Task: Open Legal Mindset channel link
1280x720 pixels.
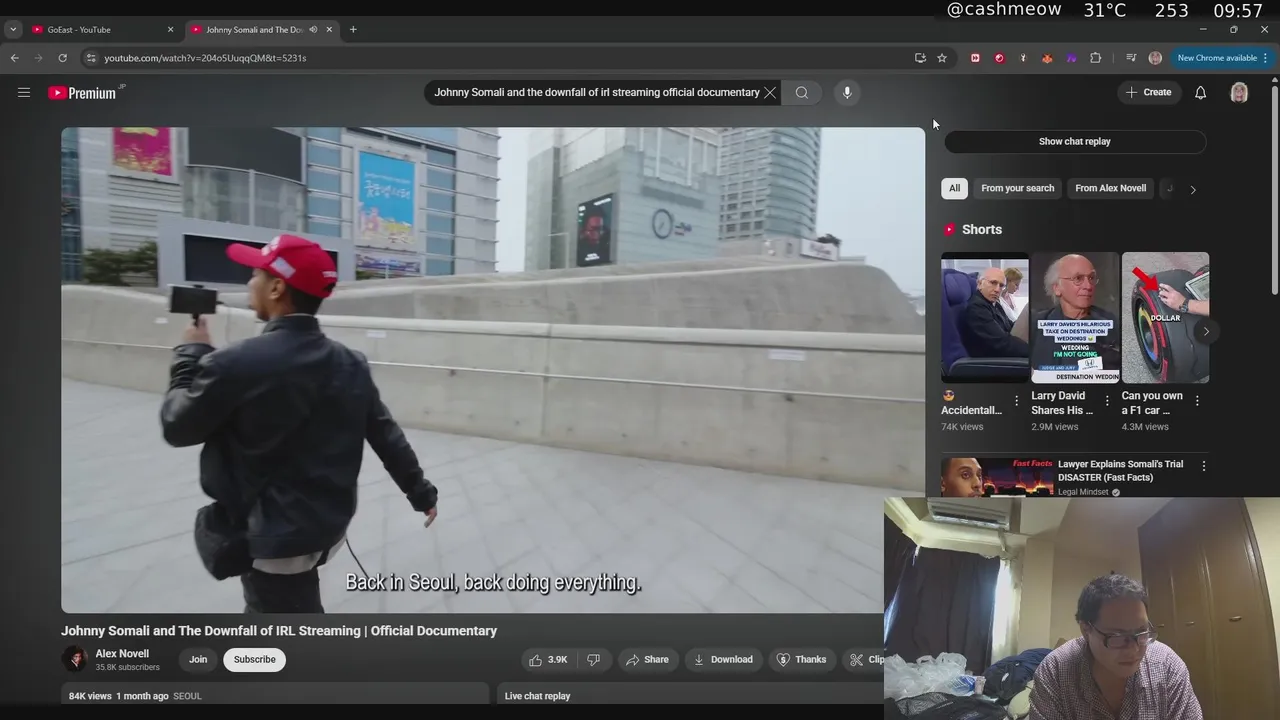Action: (x=1083, y=492)
